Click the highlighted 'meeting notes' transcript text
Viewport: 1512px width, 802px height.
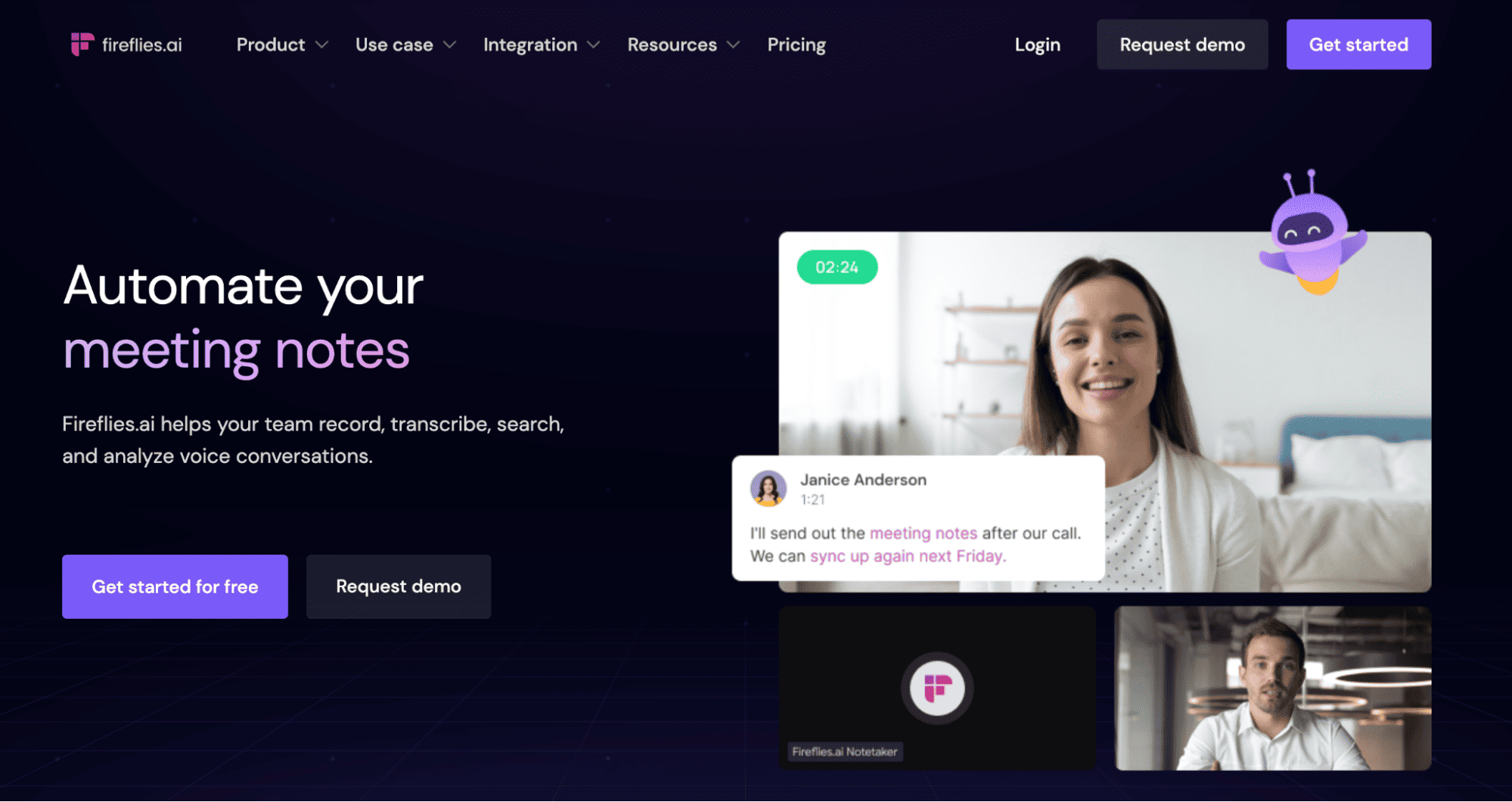tap(923, 533)
